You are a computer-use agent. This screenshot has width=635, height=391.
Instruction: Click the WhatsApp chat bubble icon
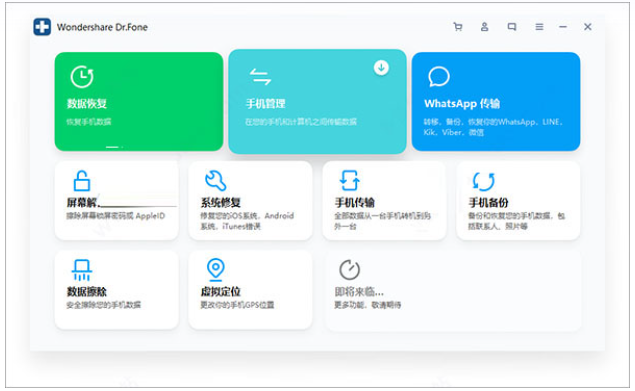pyautogui.click(x=439, y=76)
